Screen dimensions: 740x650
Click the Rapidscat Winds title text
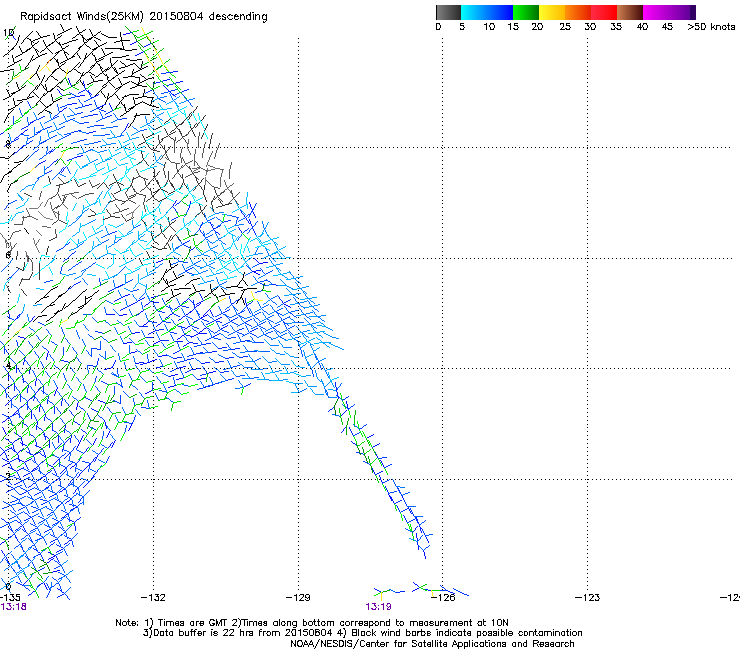point(143,16)
